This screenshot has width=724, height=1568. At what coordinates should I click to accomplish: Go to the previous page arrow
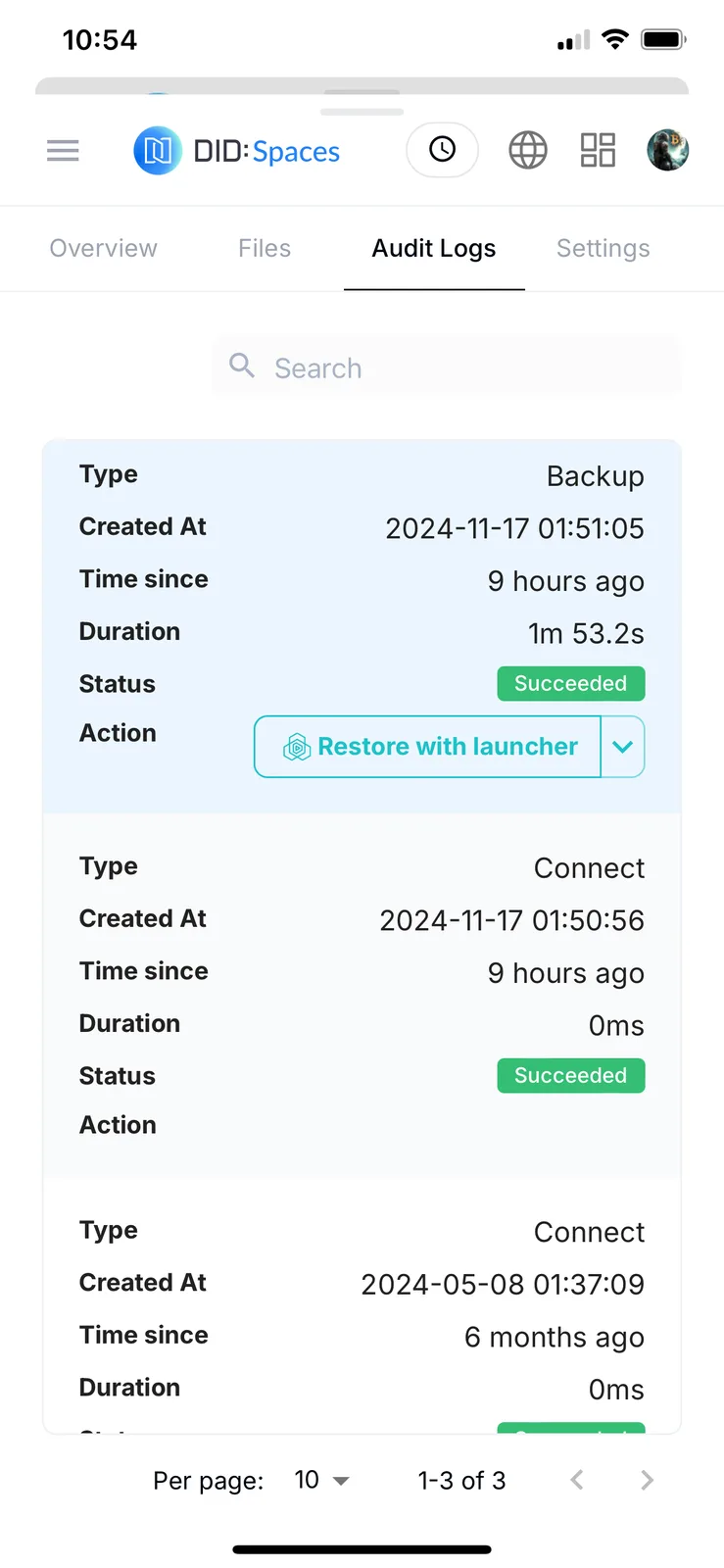577,1481
